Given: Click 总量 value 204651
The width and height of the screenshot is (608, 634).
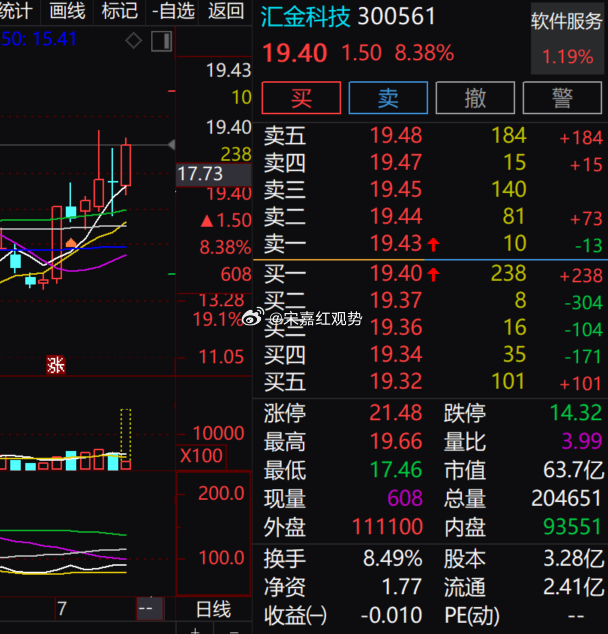Looking at the screenshot, I should [x=566, y=498].
